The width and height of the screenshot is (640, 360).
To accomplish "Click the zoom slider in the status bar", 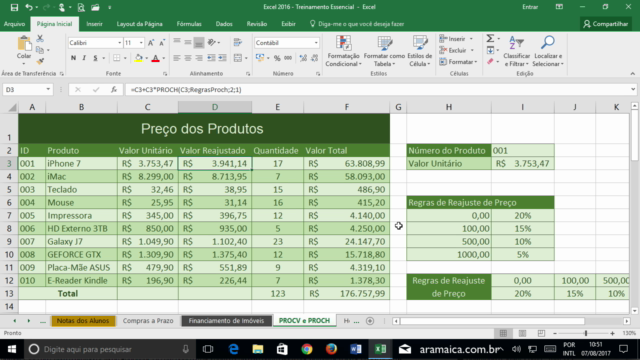I will coord(586,333).
